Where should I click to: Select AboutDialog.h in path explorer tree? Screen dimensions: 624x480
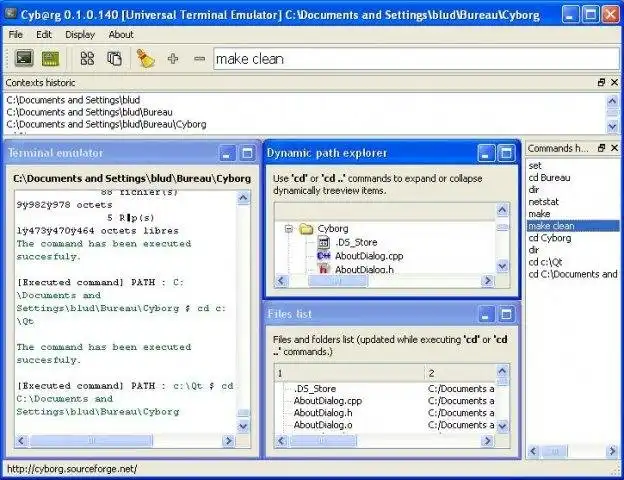pos(364,269)
